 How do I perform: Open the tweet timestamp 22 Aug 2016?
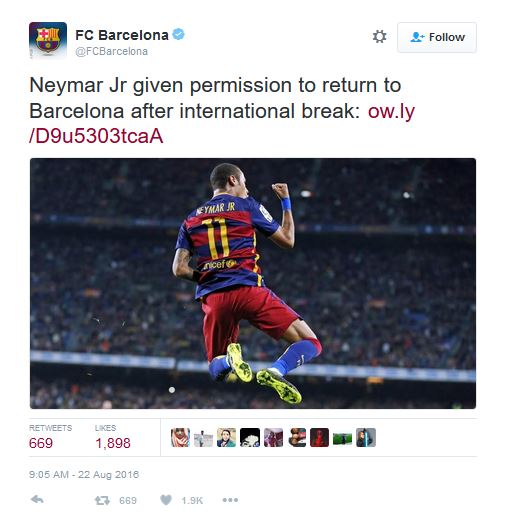84,475
